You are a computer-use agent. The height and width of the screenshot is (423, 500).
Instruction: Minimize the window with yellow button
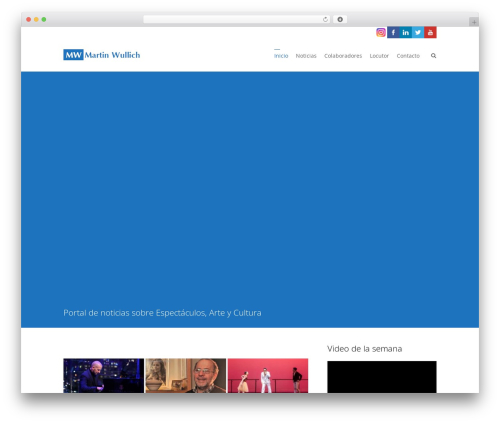click(x=36, y=19)
